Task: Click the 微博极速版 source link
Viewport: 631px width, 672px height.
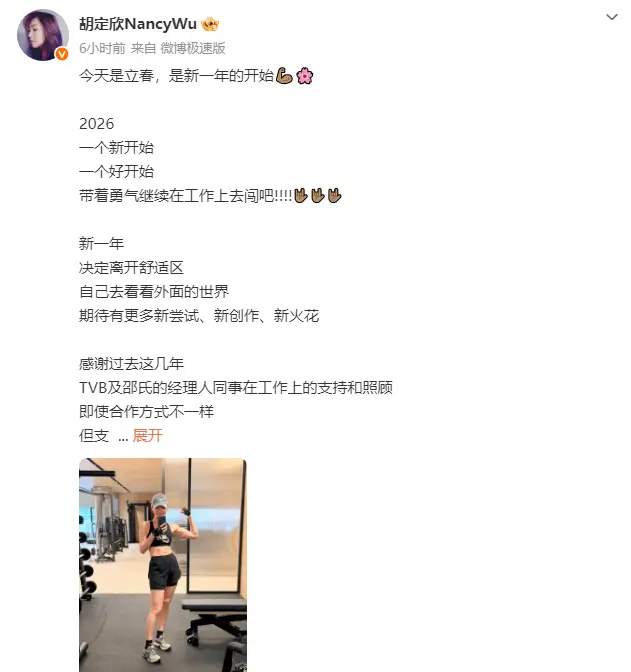Action: pos(193,48)
